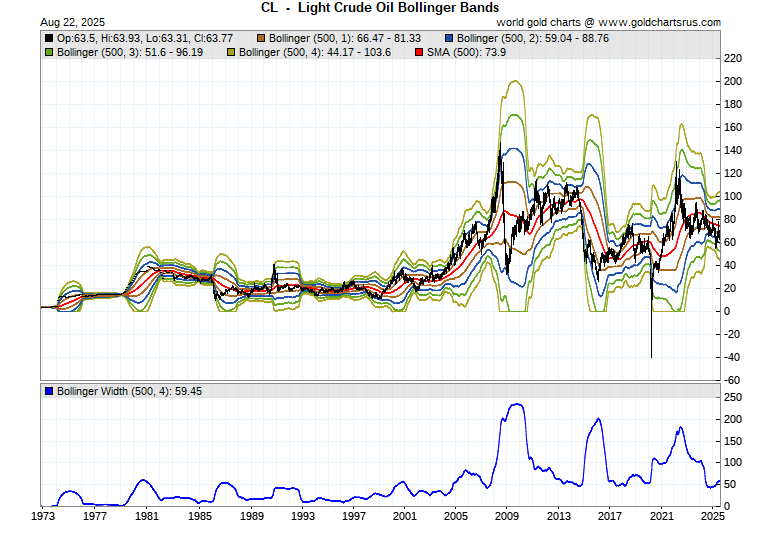Click the 200 label on the price axis
The image size is (760, 542).
point(732,81)
